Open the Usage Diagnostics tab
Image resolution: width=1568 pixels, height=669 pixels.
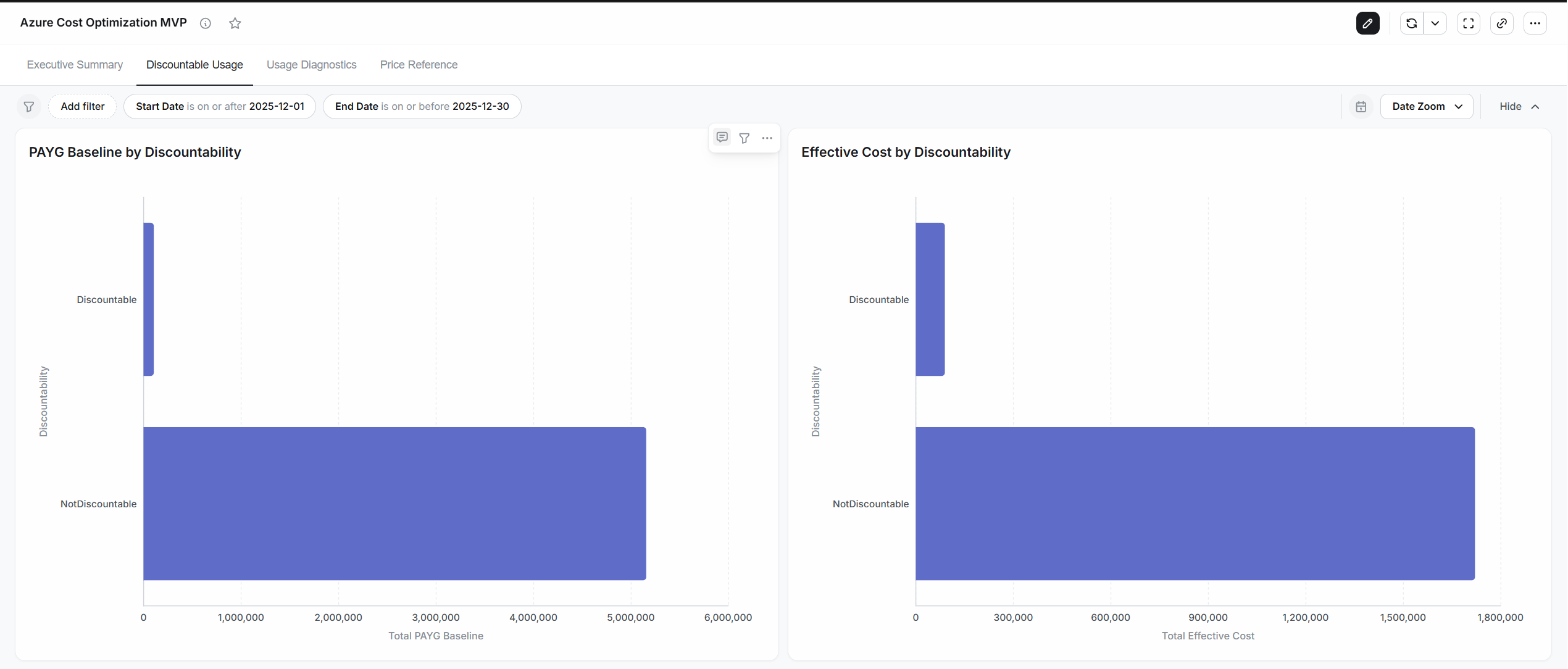click(312, 65)
